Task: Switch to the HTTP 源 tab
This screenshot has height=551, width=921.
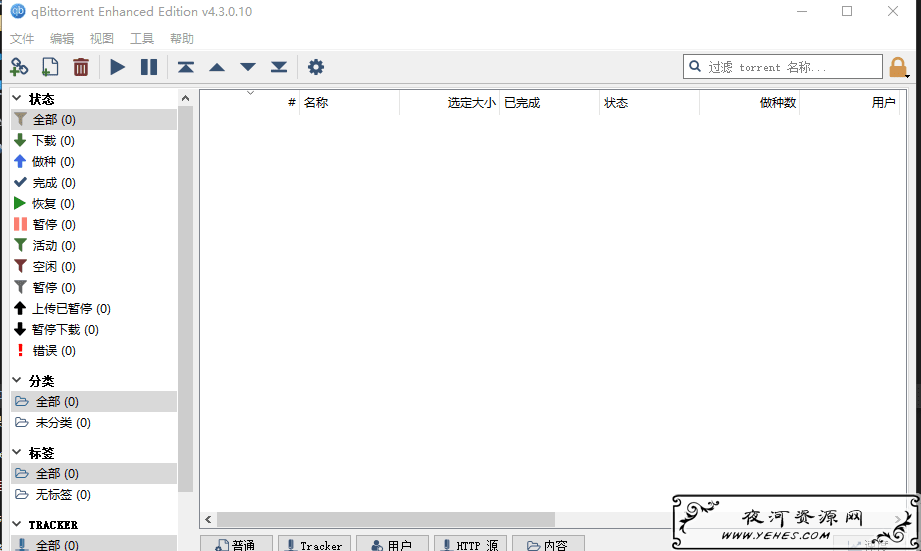Action: tap(470, 545)
